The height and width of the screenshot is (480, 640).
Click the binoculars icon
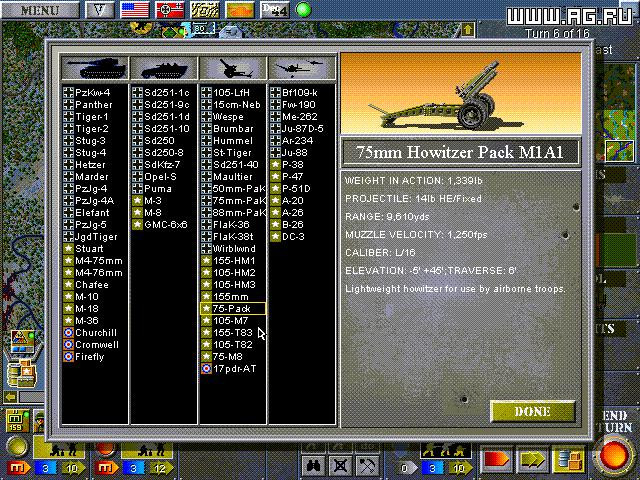click(313, 465)
